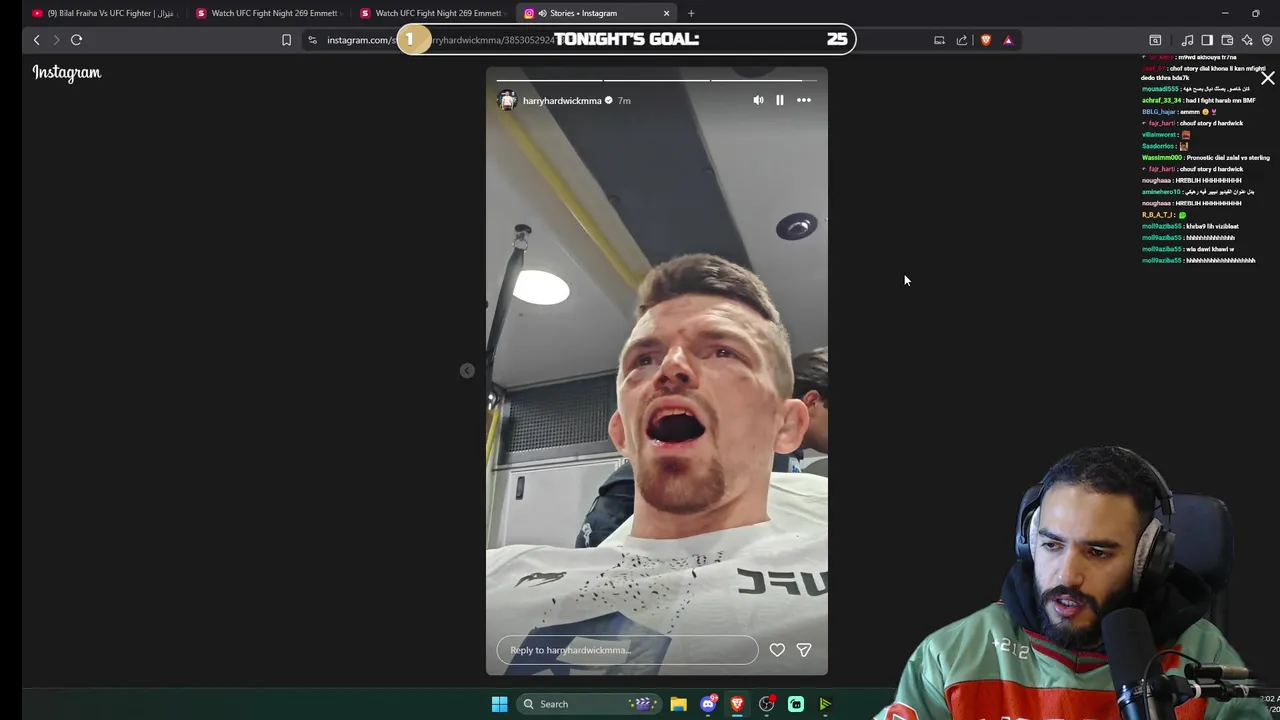Open Brave Rewards triangle icon
The image size is (1280, 720).
pos(1008,40)
